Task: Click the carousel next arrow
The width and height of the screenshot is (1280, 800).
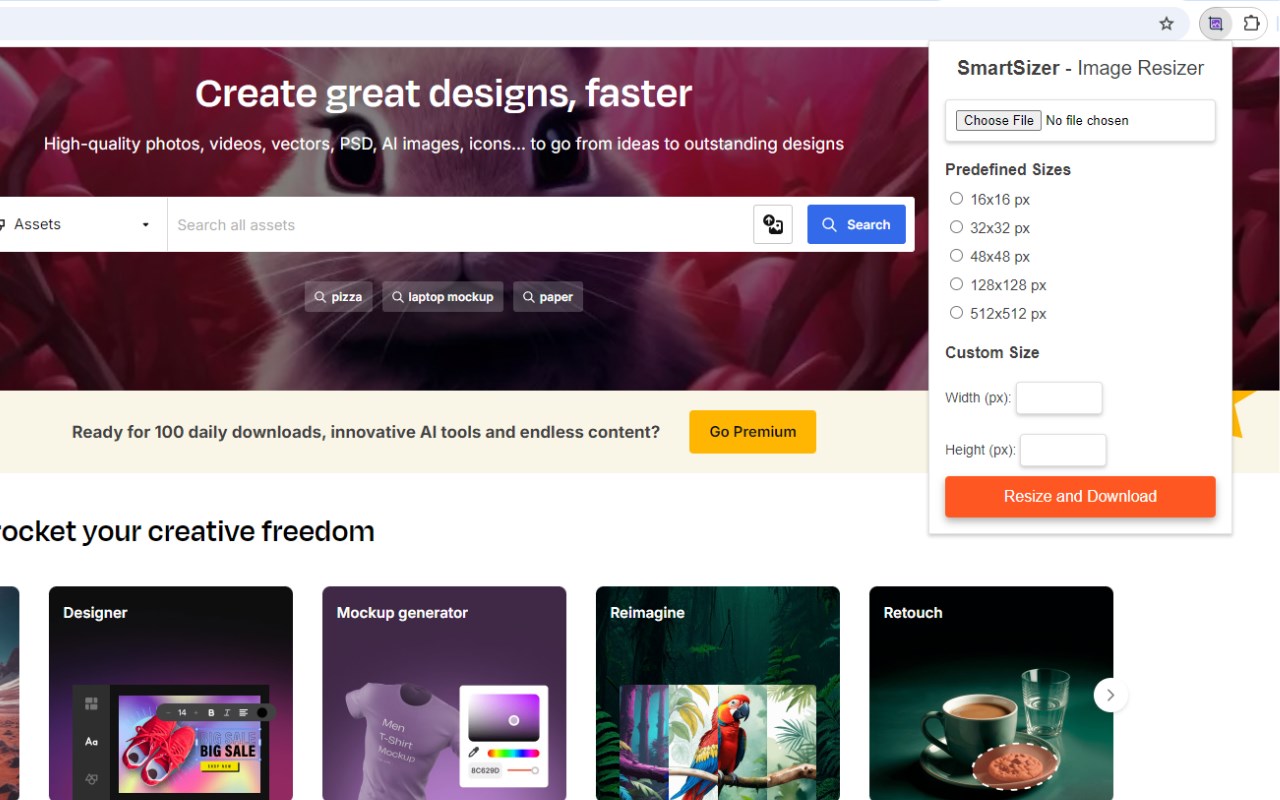Action: [1111, 695]
